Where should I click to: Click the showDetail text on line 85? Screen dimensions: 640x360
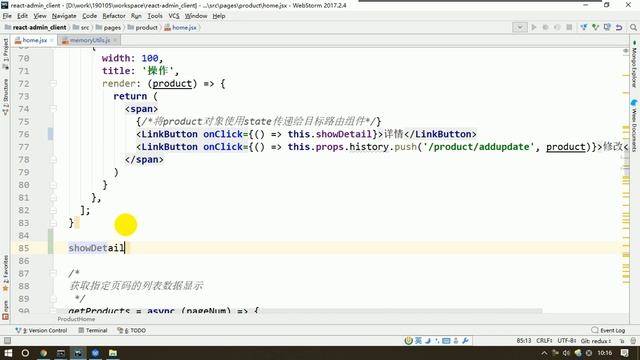pos(96,248)
